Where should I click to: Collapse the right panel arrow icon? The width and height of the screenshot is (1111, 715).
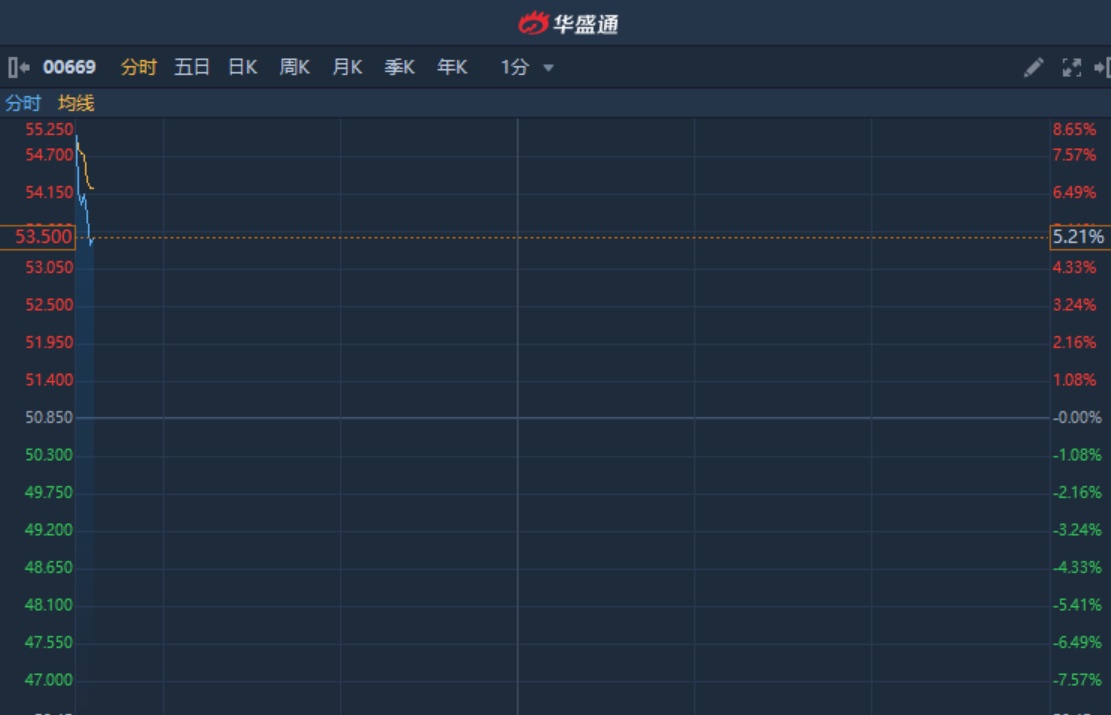click(x=1102, y=67)
